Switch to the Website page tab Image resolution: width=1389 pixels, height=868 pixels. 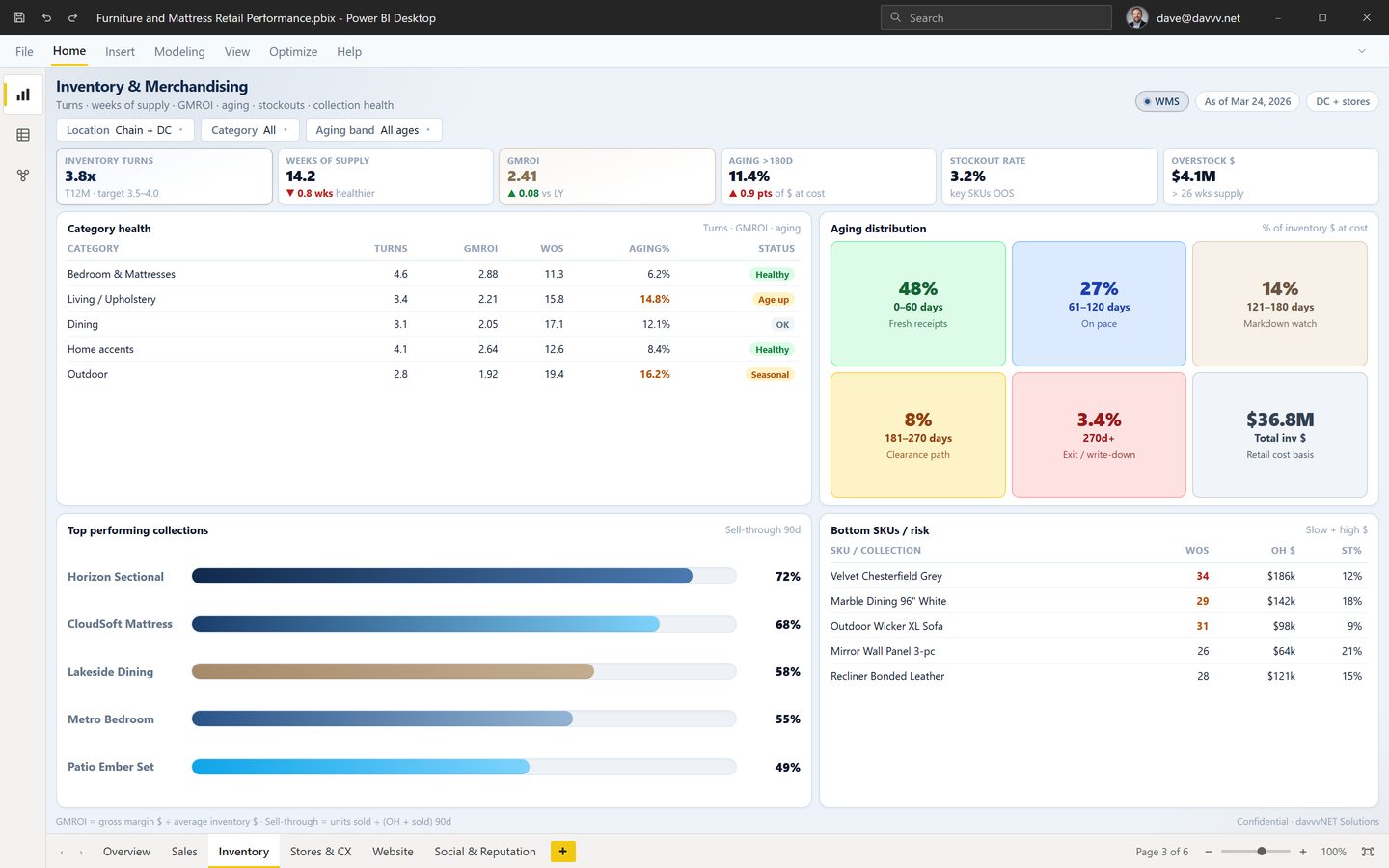393,852
